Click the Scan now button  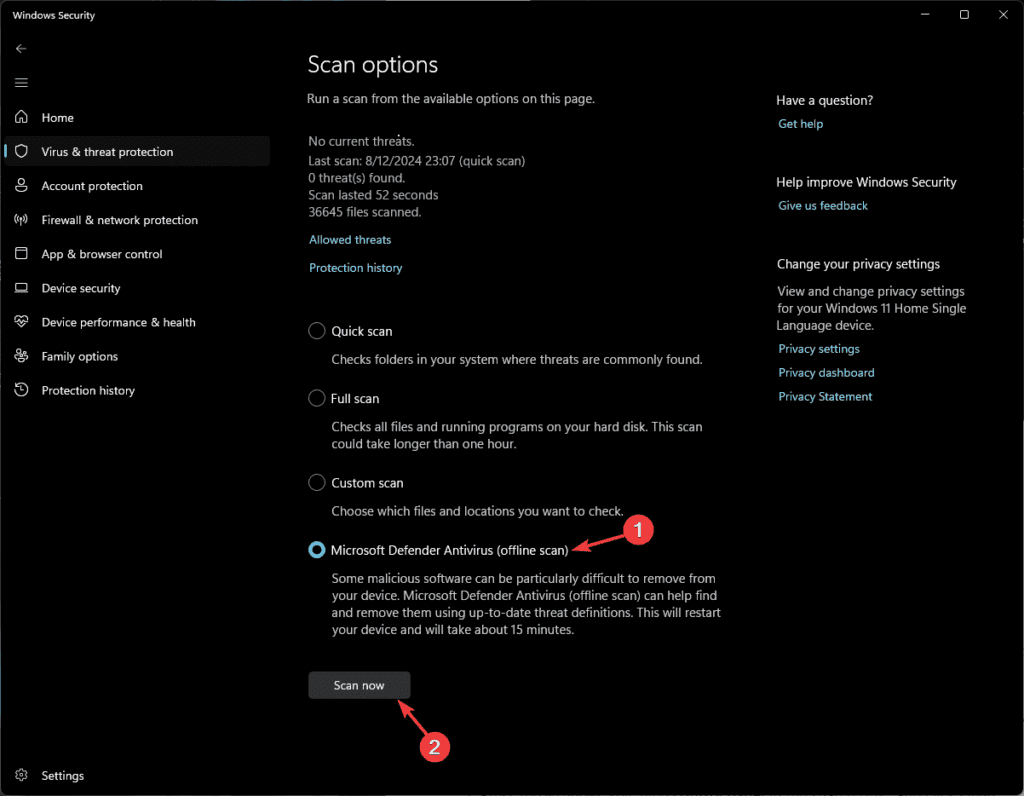click(x=359, y=685)
